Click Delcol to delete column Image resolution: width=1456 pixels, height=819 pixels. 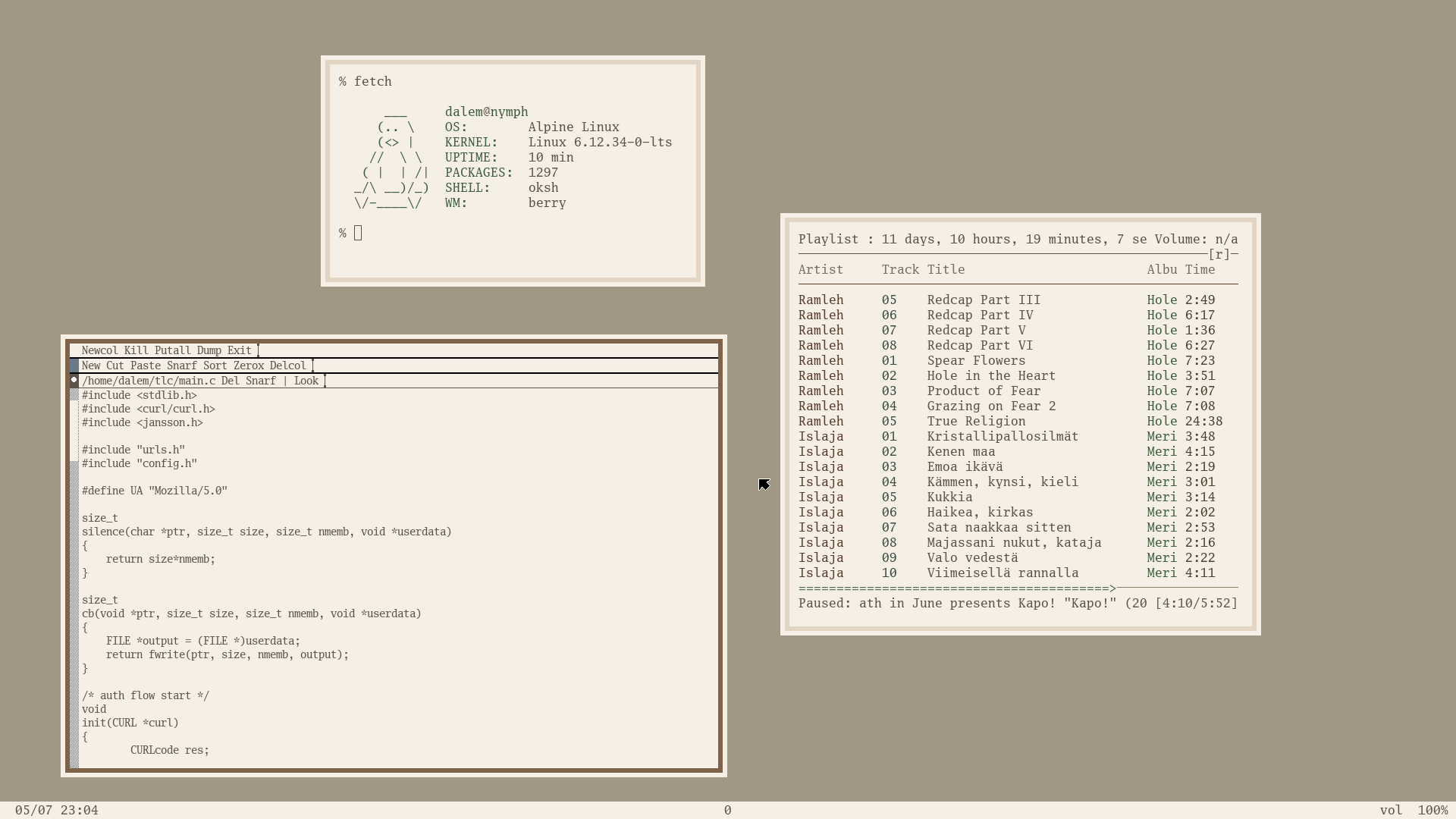click(287, 366)
